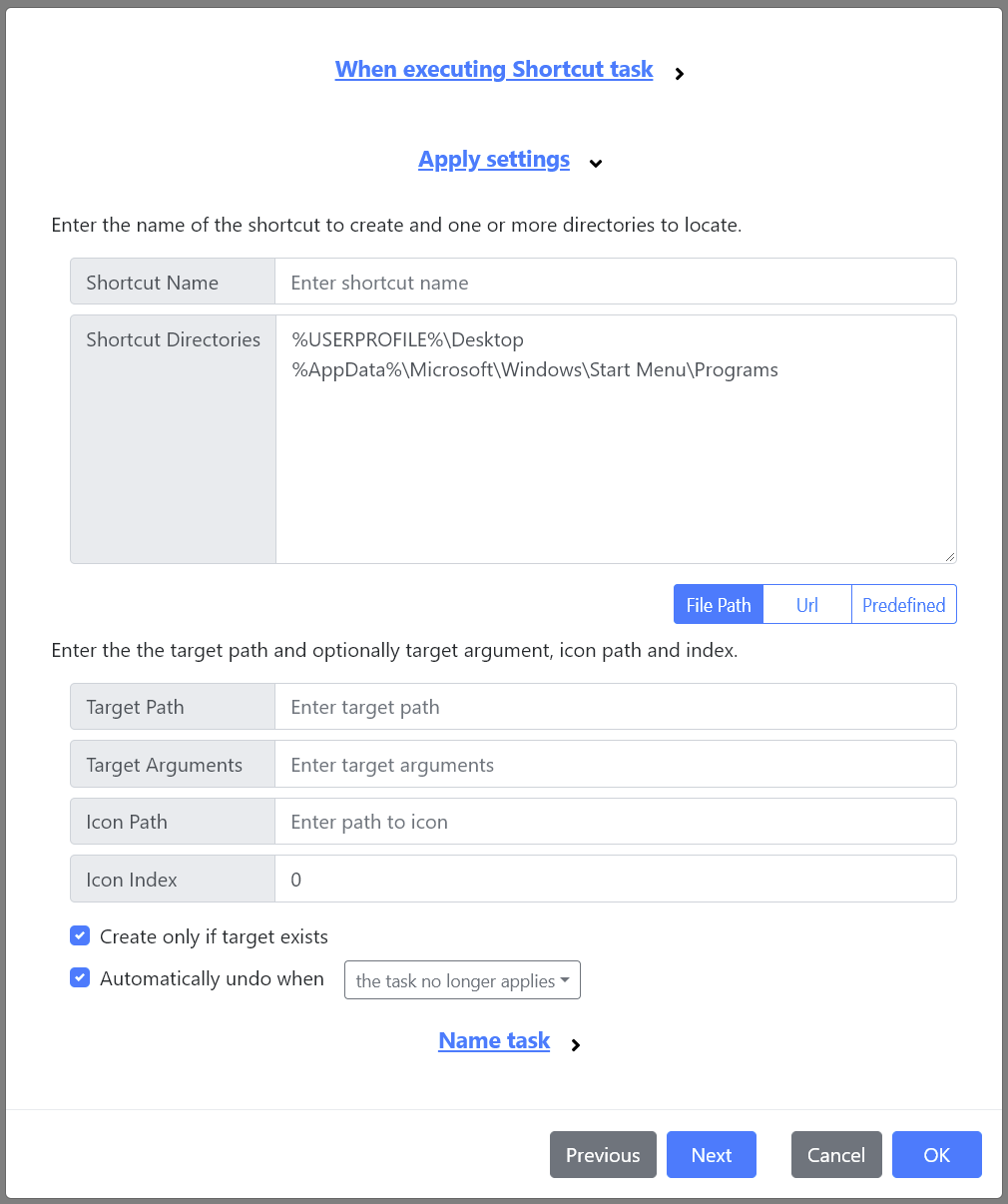Open the Predefined tab

[902, 604]
